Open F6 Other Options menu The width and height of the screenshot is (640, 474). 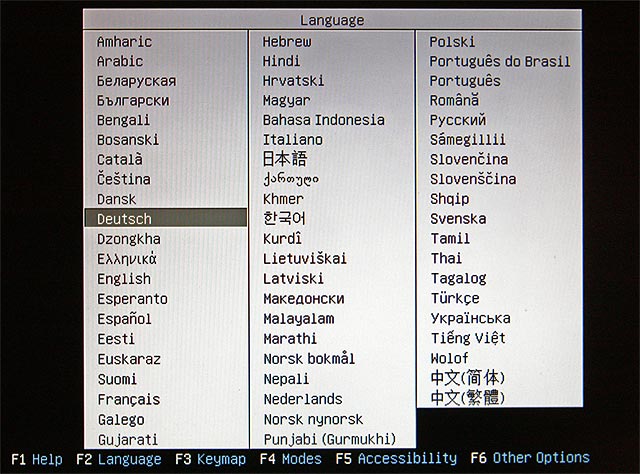coord(530,458)
